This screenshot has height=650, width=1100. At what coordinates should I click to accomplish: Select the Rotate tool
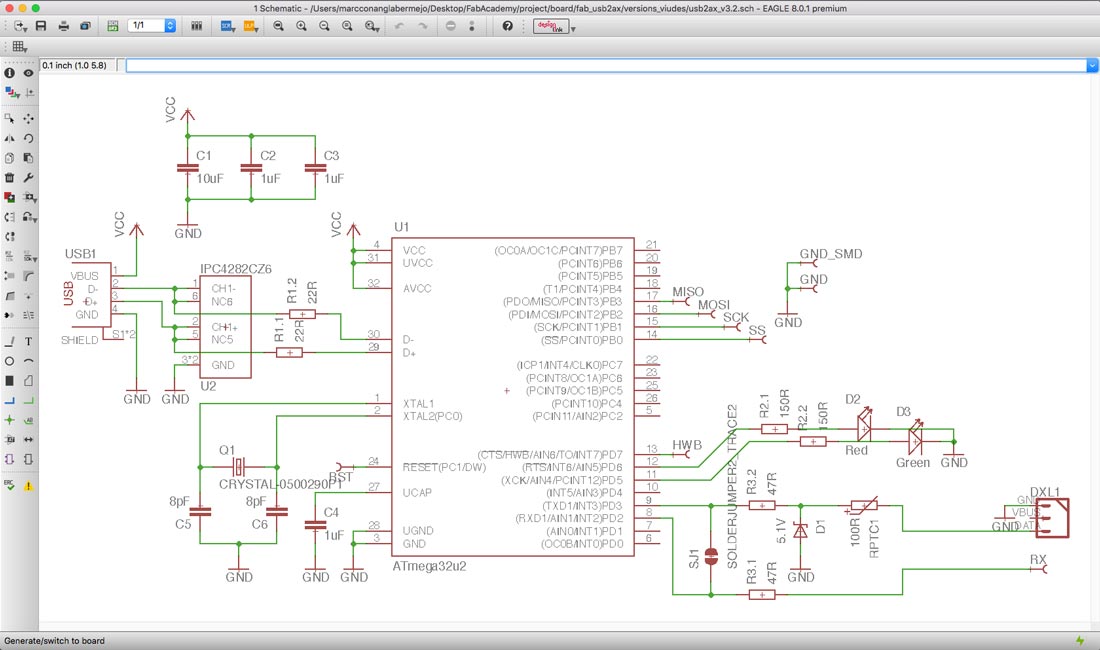point(29,138)
